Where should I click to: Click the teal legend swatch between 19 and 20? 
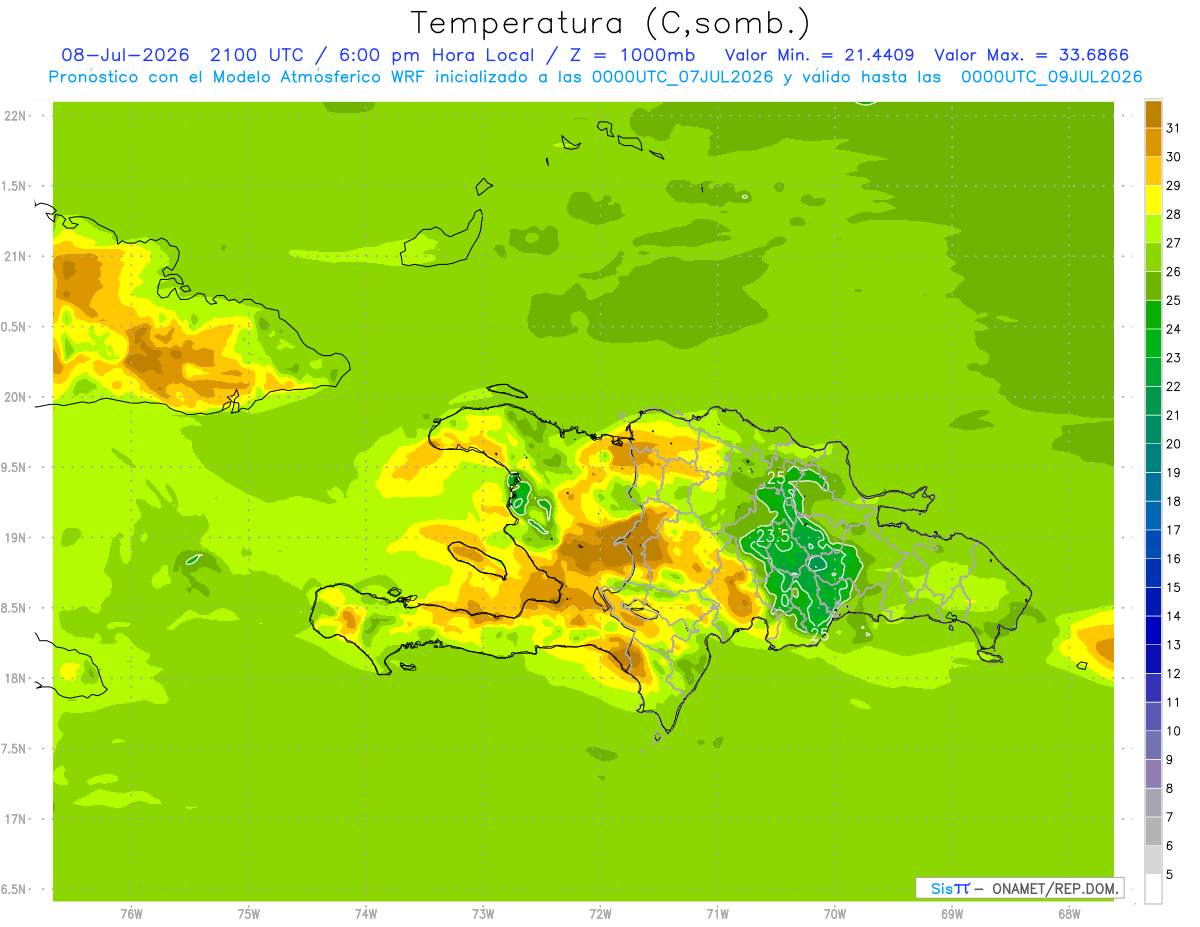(1154, 458)
